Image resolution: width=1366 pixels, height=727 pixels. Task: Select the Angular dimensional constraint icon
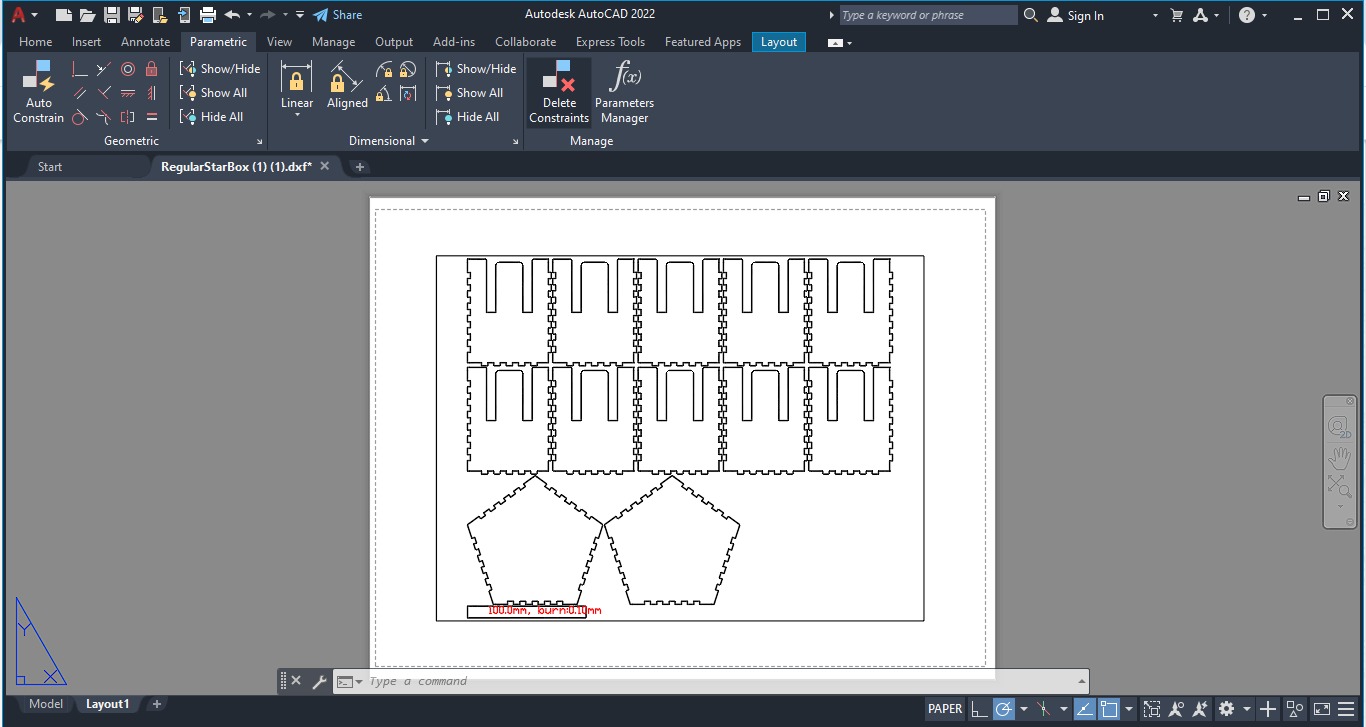[385, 95]
